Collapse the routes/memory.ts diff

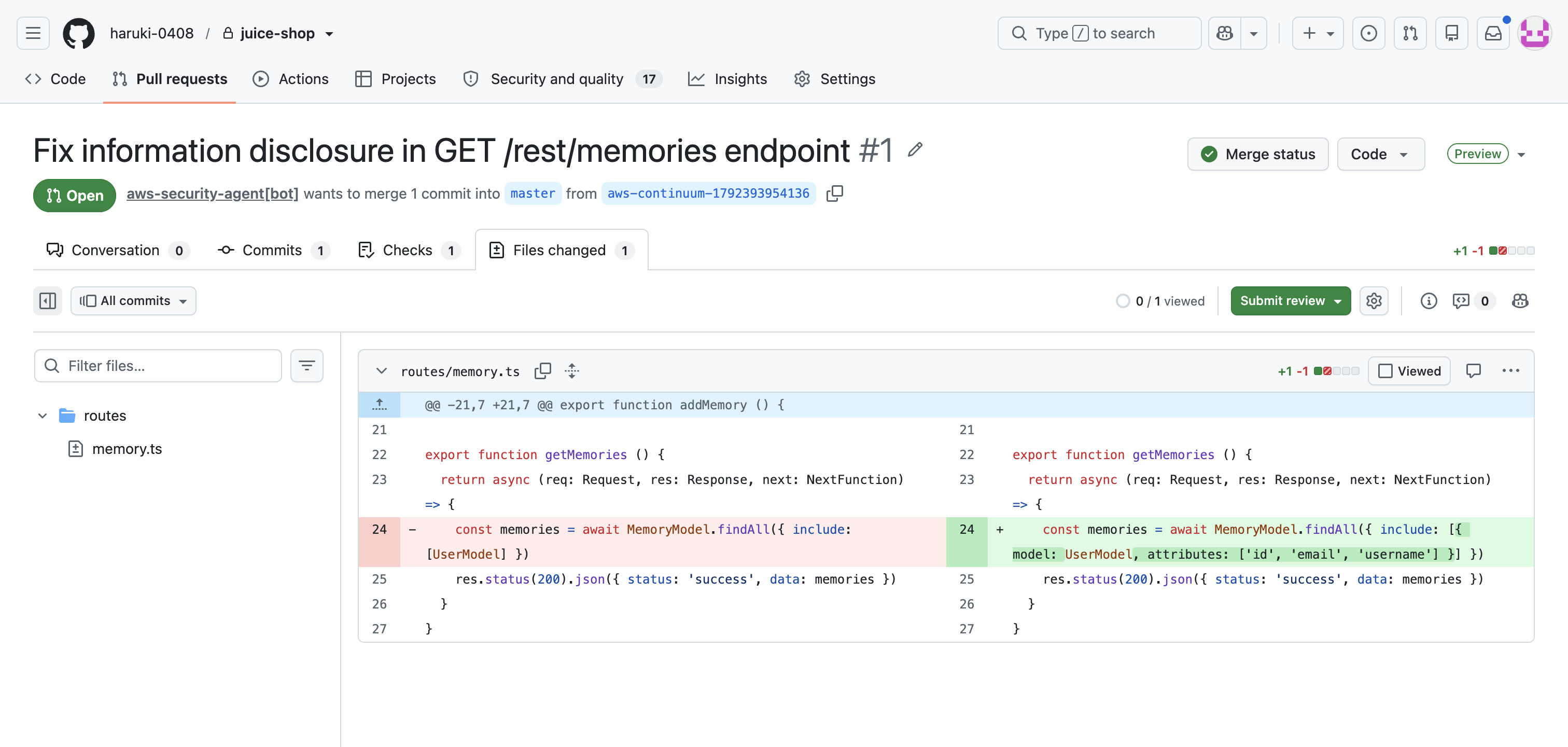[x=381, y=371]
